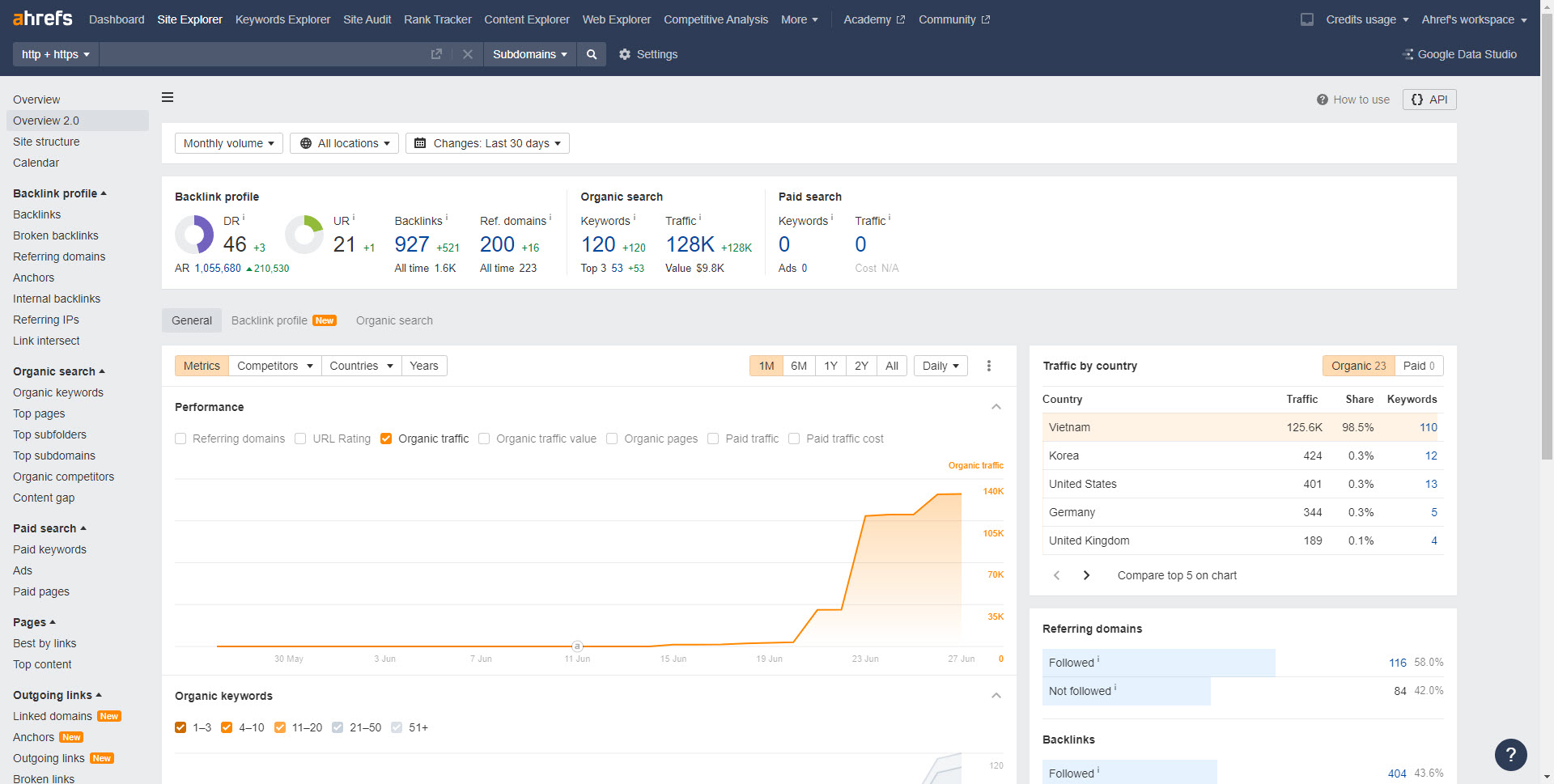Open Organic keywords in sidebar
Screen dimensions: 1554x784
[x=58, y=392]
